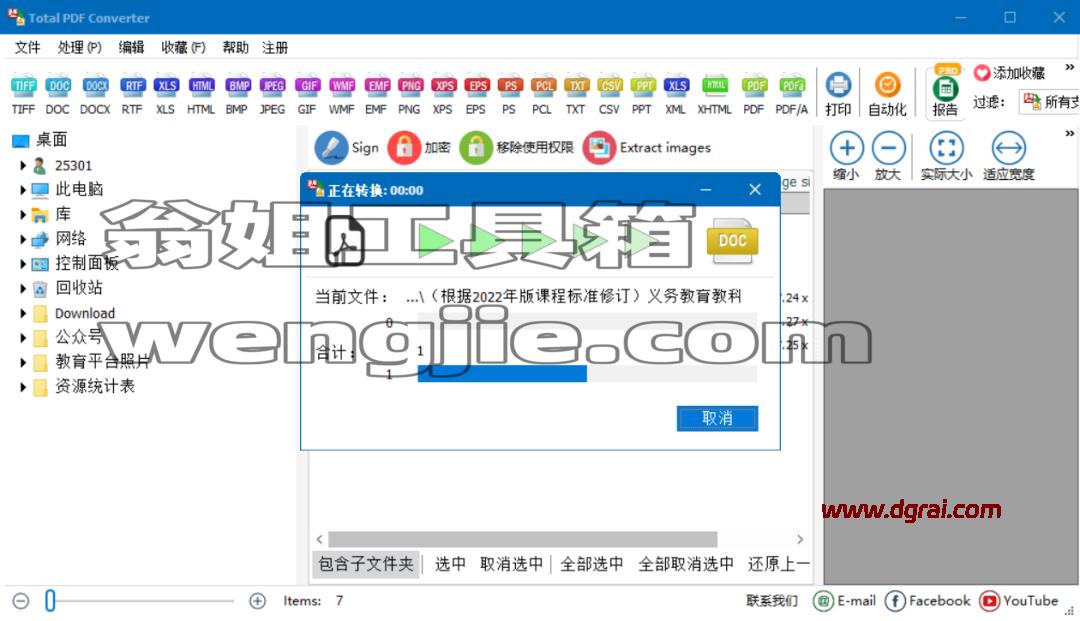Open the report (报告) tool

[946, 89]
